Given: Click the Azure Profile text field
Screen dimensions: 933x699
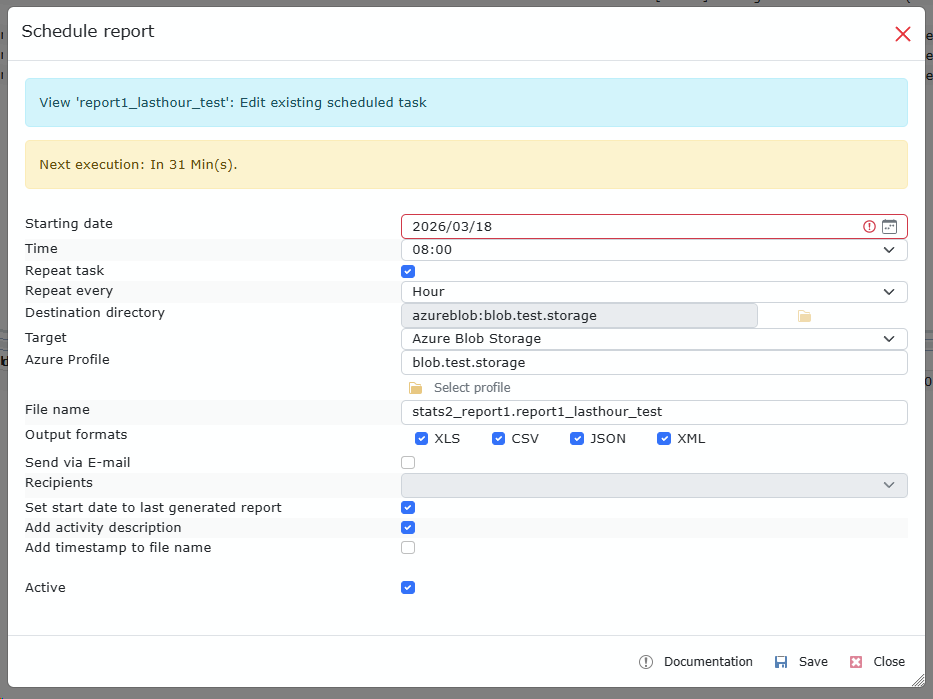Looking at the screenshot, I should tap(653, 363).
